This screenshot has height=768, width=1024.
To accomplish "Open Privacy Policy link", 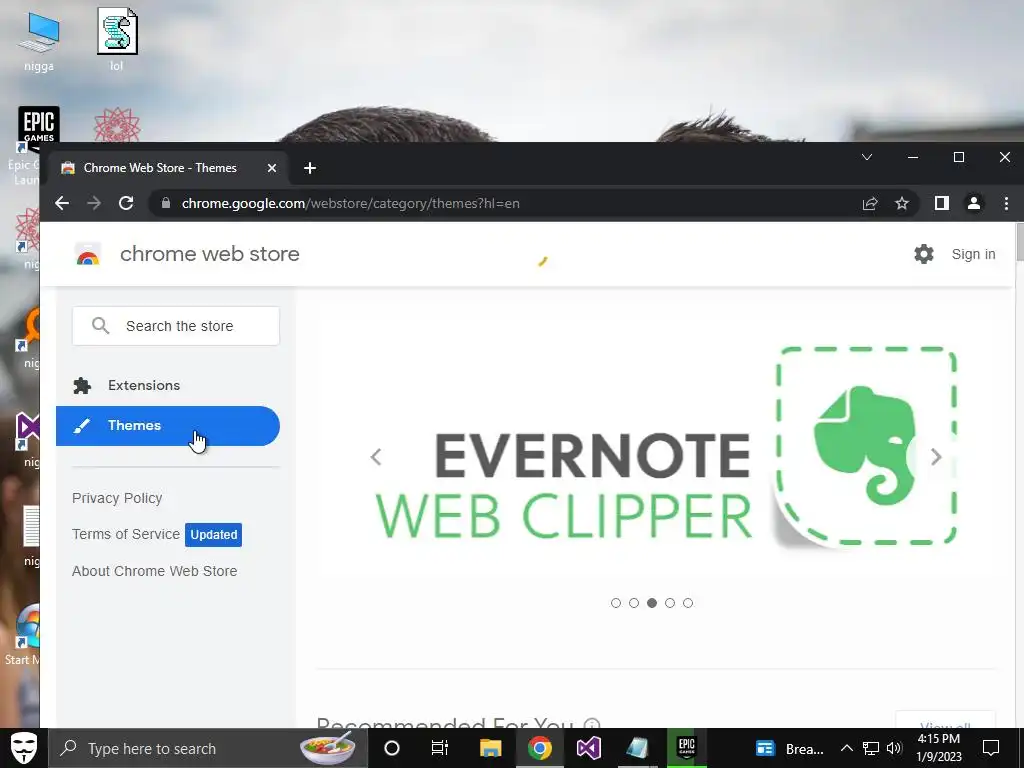I will tap(117, 498).
